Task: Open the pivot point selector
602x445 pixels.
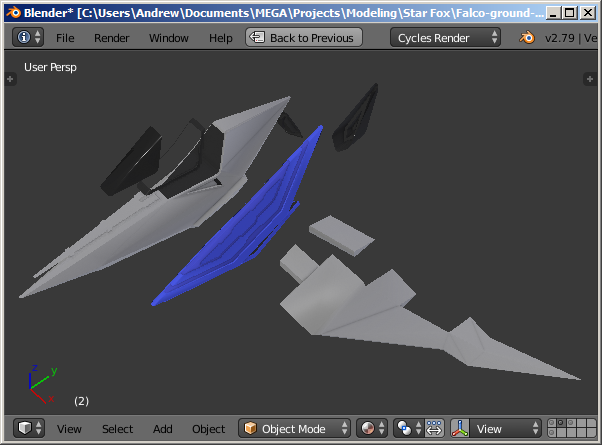Action: click(x=408, y=428)
